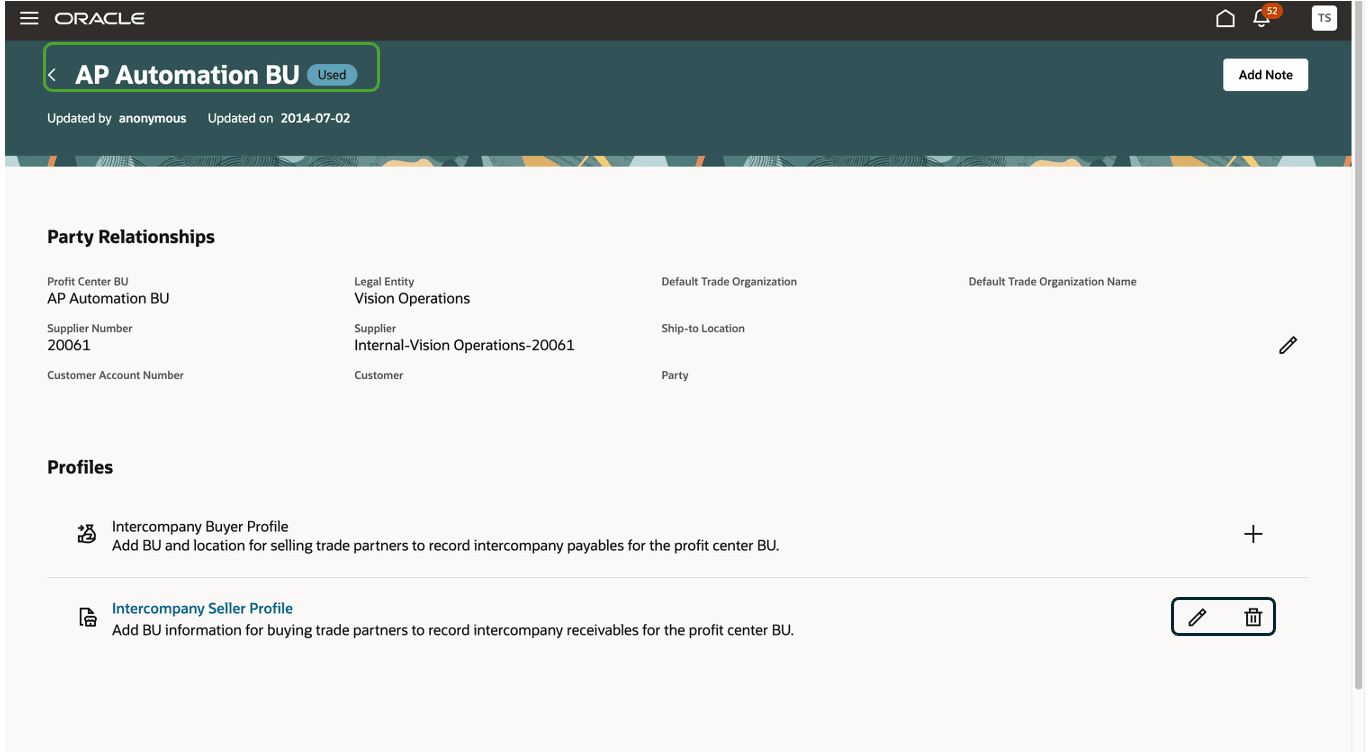Click the updated date 2014-07-02
The height and width of the screenshot is (752, 1370).
click(x=315, y=118)
